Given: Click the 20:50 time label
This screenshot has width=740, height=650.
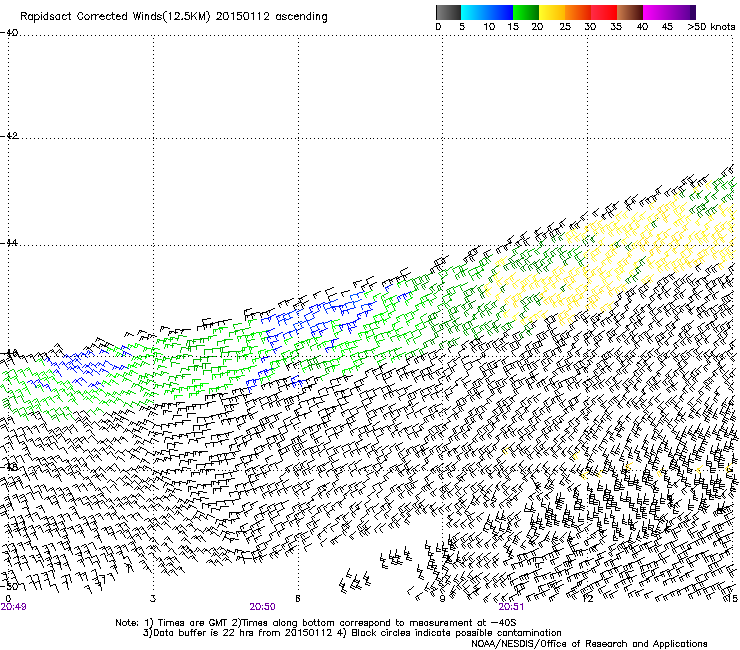Looking at the screenshot, I should 262,607.
